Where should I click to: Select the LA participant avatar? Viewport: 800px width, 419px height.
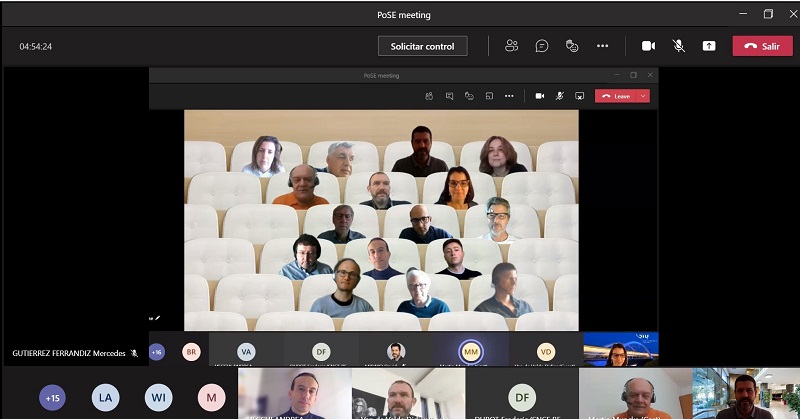pos(105,397)
